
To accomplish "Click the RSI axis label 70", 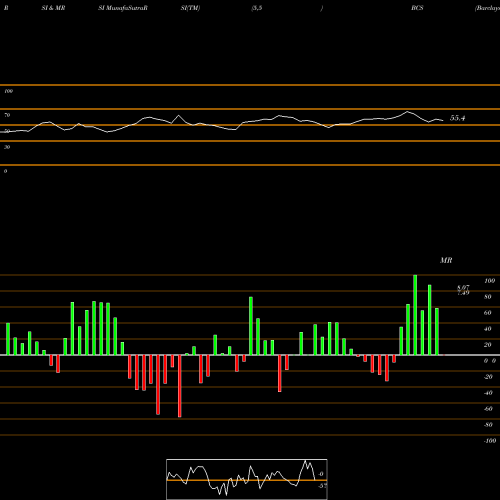I will click(x=7, y=115).
